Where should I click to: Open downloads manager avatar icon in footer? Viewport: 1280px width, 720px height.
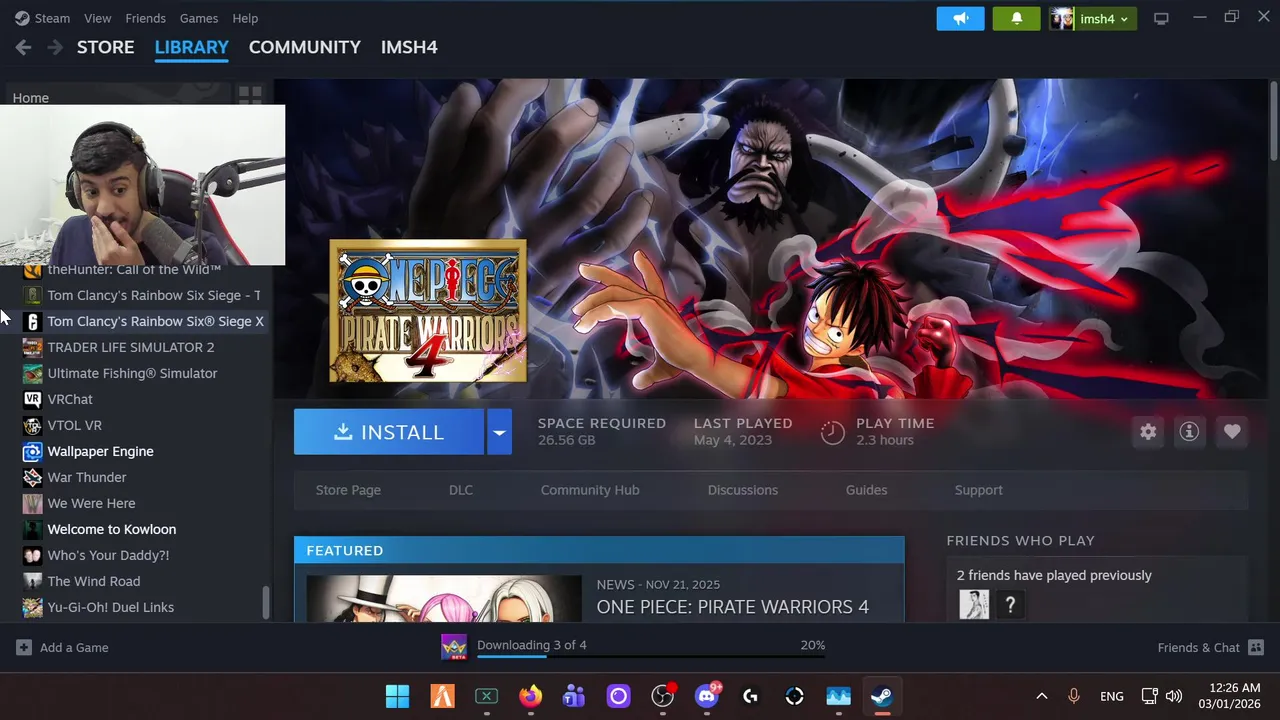click(454, 647)
